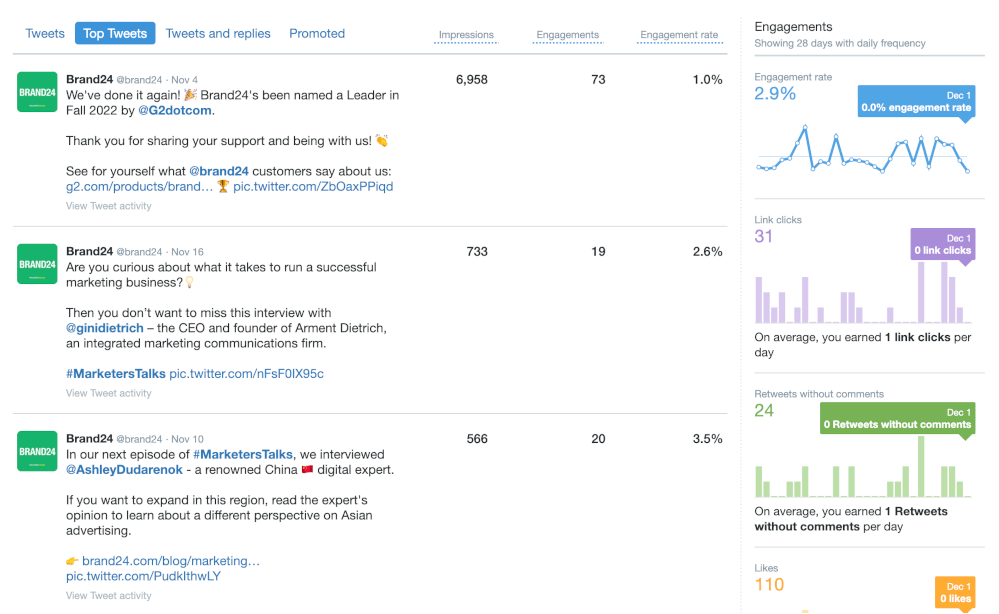Open the Promoted tab
The width and height of the screenshot is (999, 614).
[317, 33]
